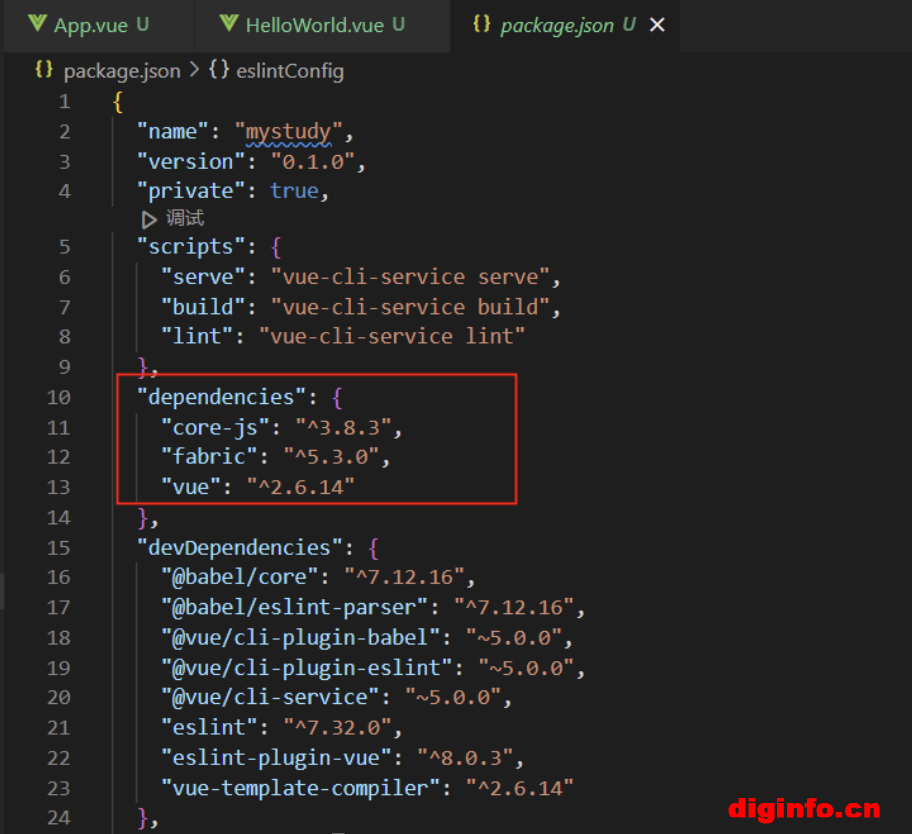Click the "@babel/core" key

click(x=240, y=577)
